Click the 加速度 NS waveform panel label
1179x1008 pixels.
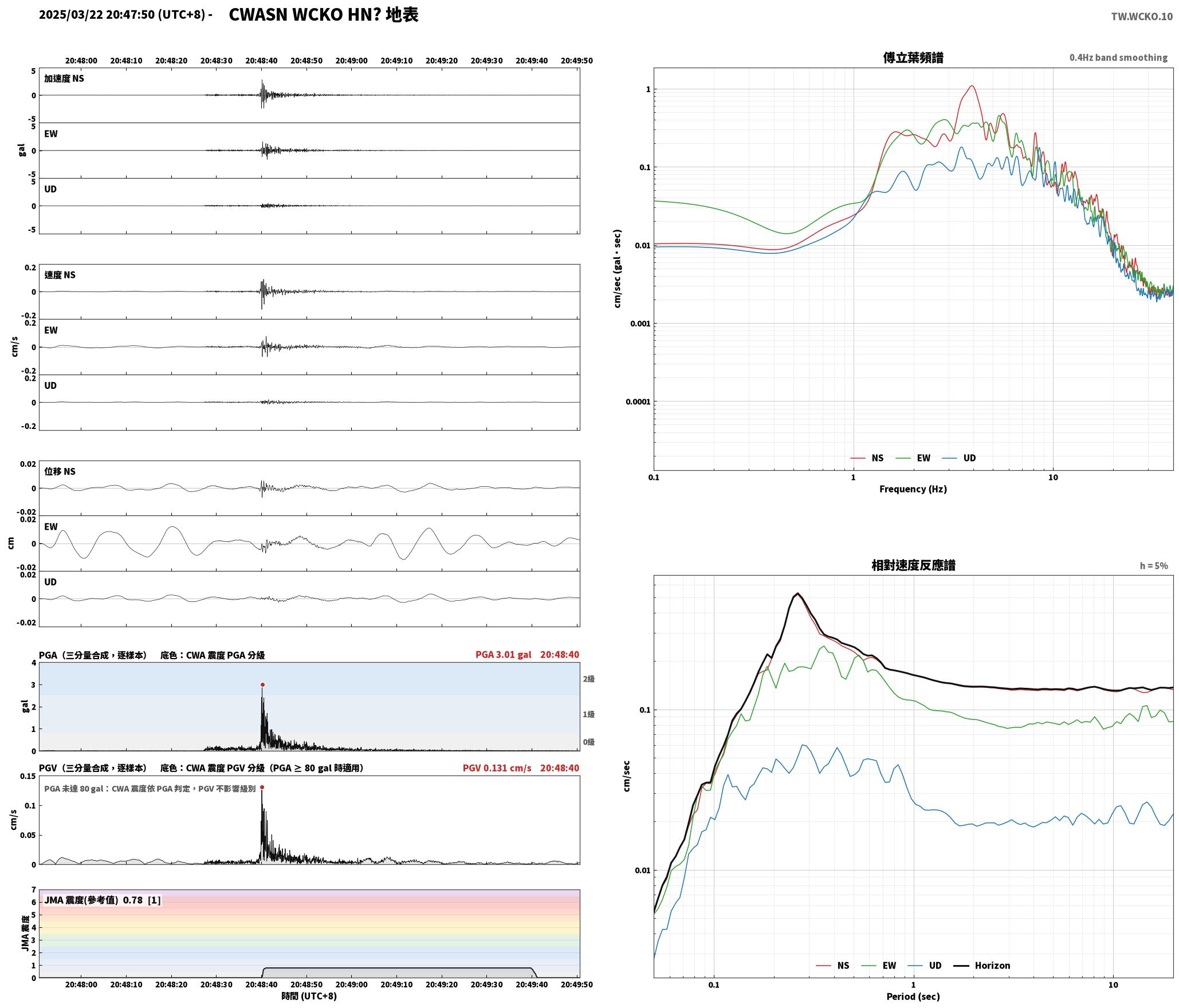point(64,78)
